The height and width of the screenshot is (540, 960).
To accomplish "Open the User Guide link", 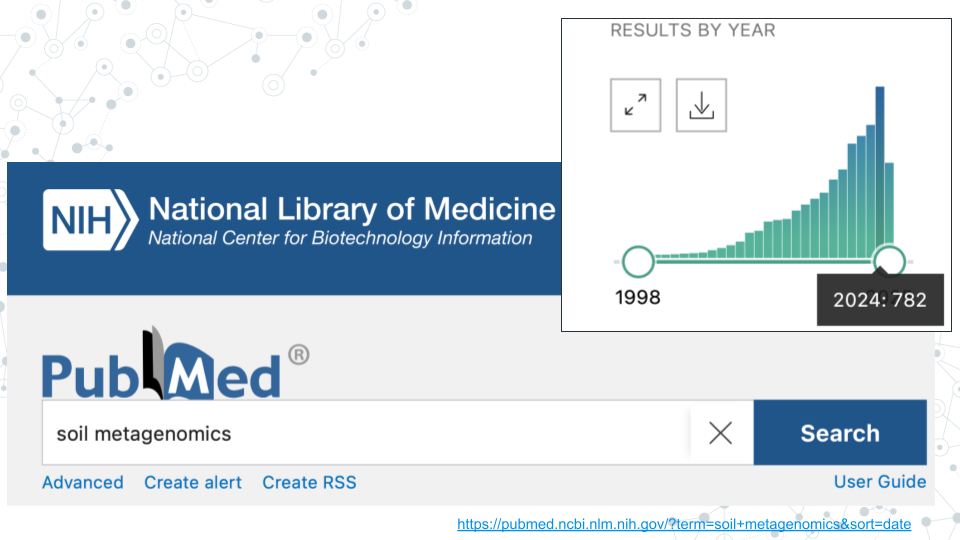I will click(x=880, y=482).
